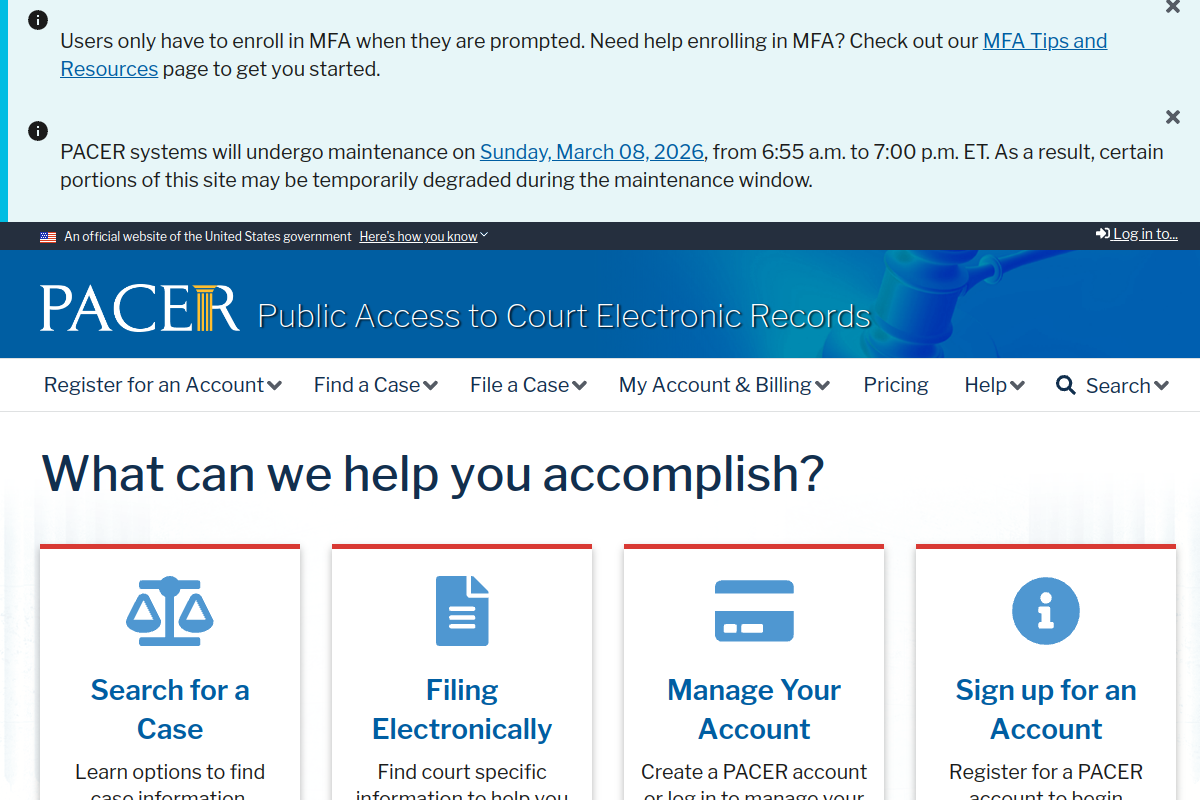Click "An official website of the United States government" text
The height and width of the screenshot is (800, 1200).
click(x=208, y=237)
